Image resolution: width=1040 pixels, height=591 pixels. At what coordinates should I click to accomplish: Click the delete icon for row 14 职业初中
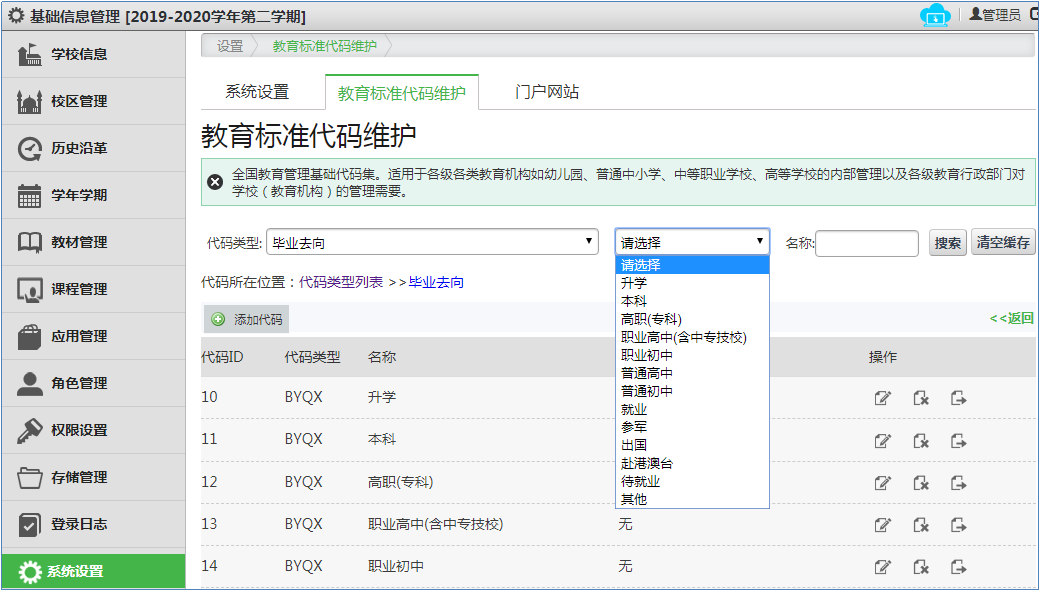tap(921, 567)
